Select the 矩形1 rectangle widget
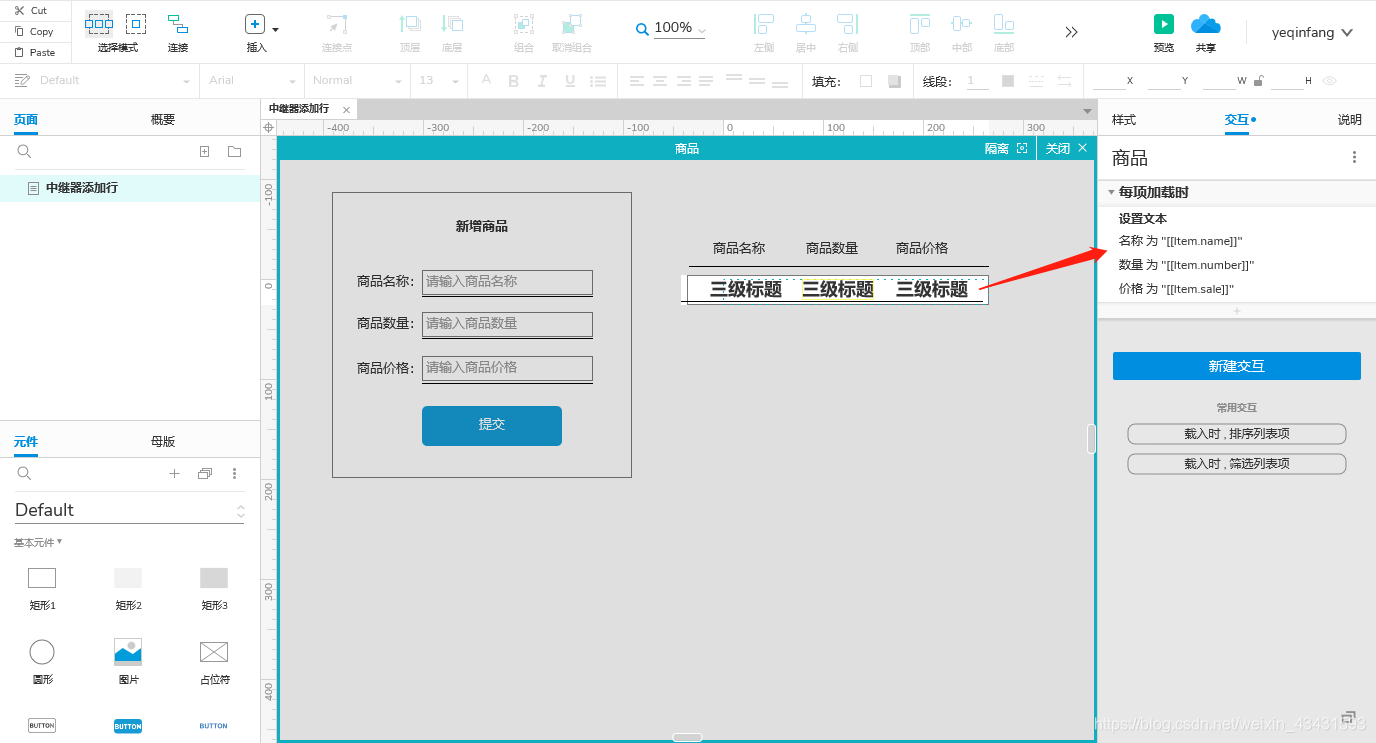Image resolution: width=1376 pixels, height=743 pixels. click(42, 587)
